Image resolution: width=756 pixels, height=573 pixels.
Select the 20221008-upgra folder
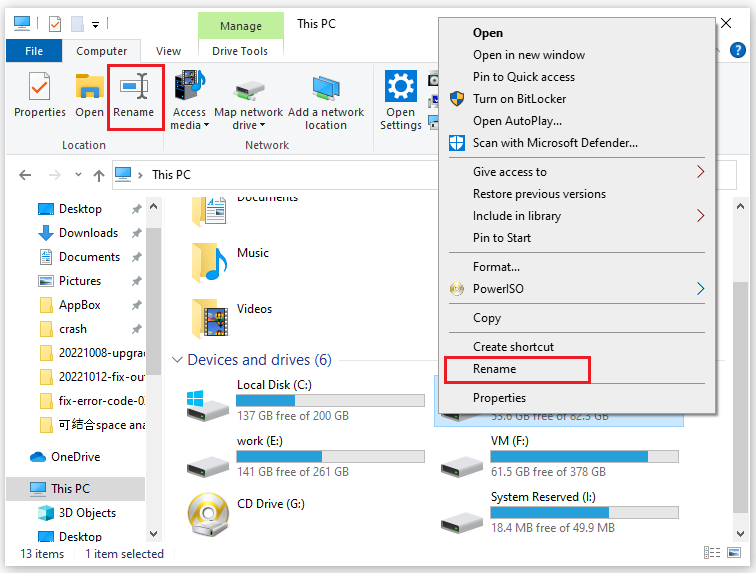tap(92, 353)
